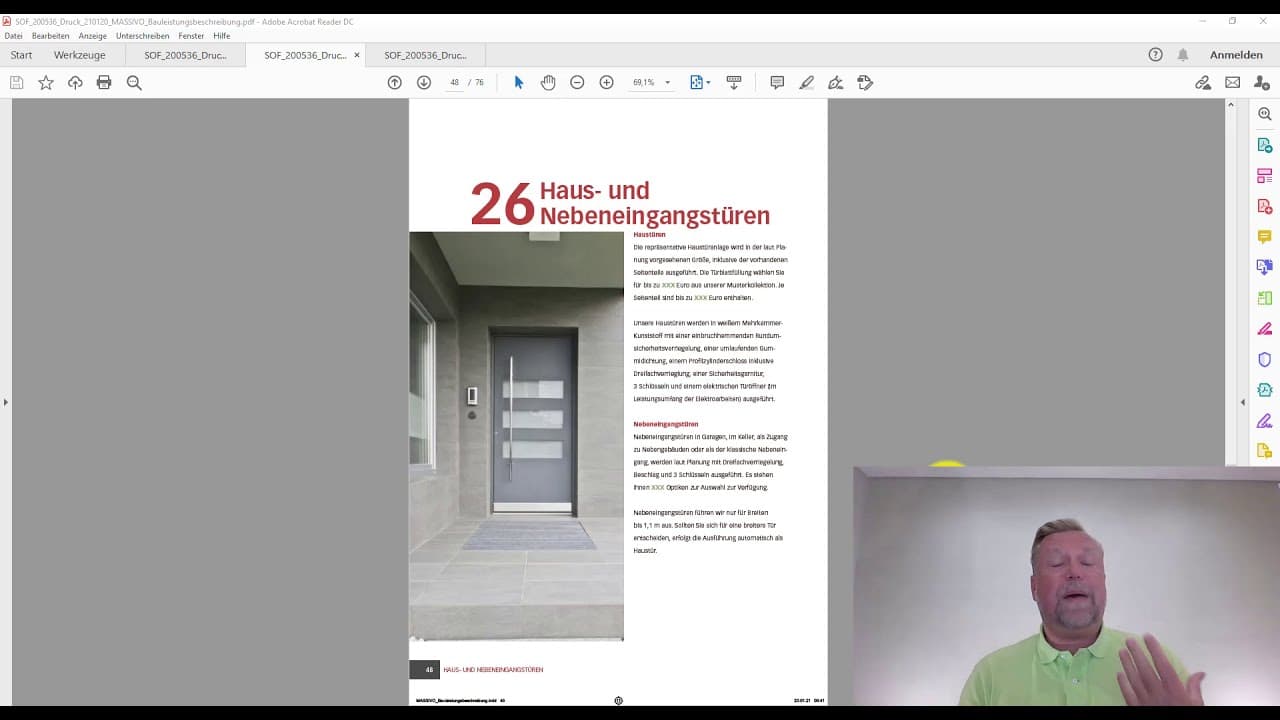The image size is (1280, 720).
Task: Click the footer text HAUS- UND NEBENEINGANGSTÜREN
Action: pyautogui.click(x=493, y=670)
